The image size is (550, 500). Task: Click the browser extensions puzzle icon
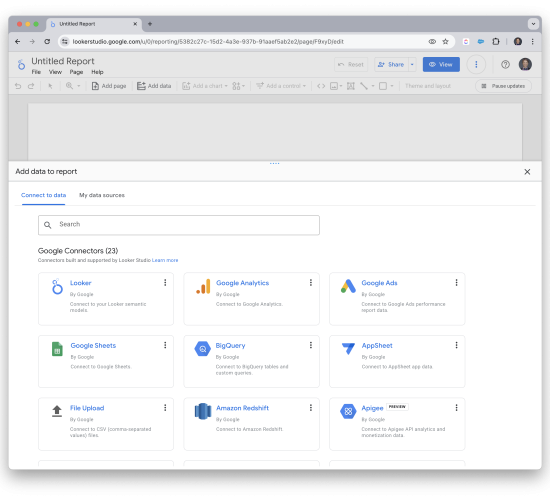click(x=496, y=42)
